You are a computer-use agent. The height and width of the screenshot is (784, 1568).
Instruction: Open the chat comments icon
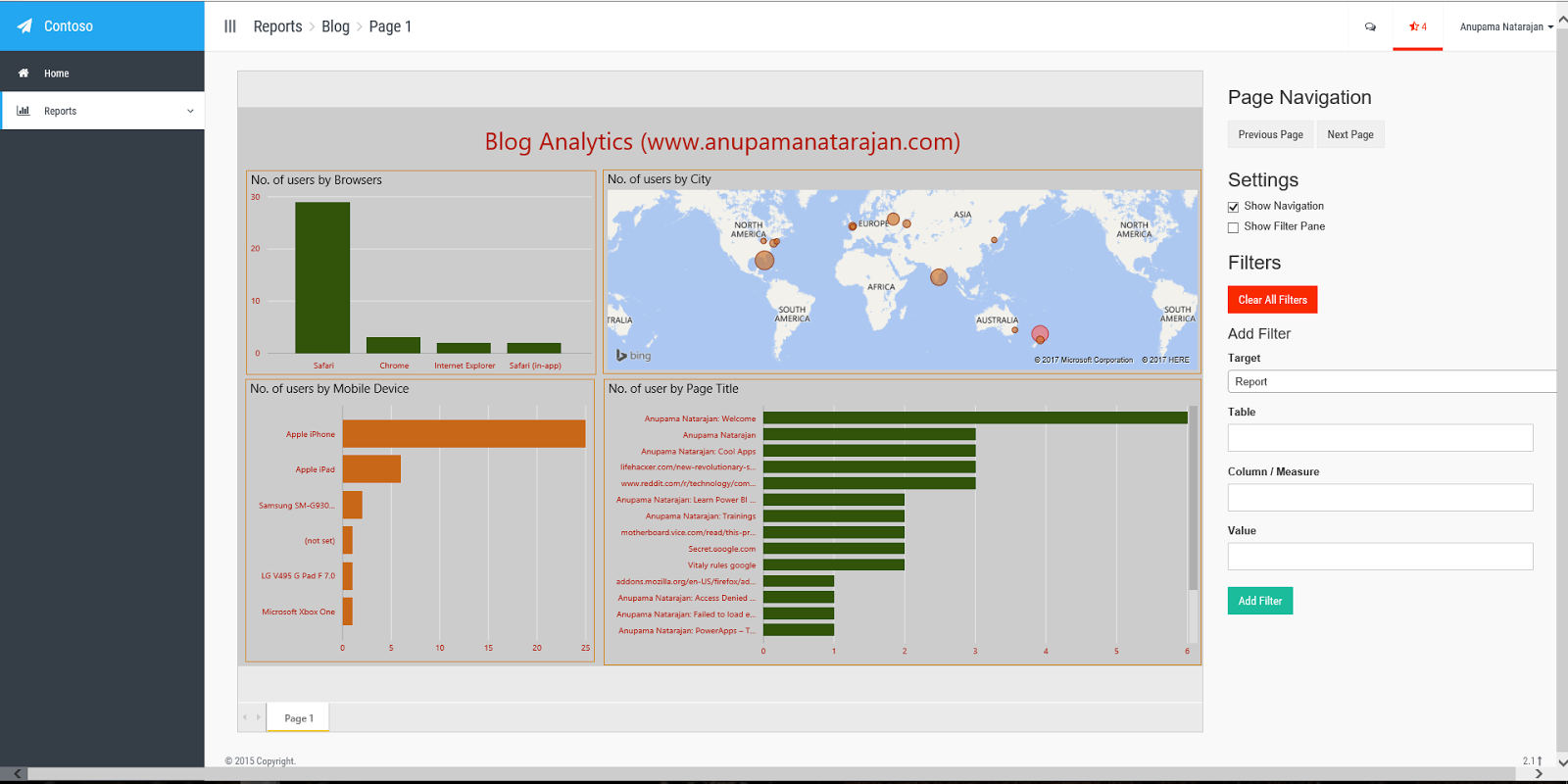coord(1370,26)
